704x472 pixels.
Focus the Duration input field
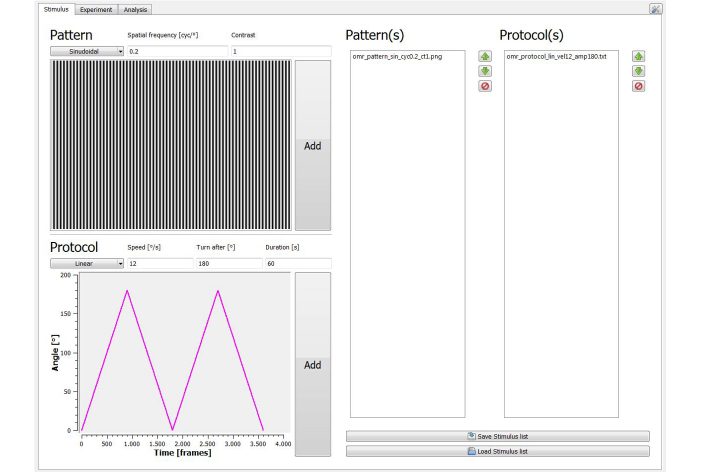click(298, 264)
